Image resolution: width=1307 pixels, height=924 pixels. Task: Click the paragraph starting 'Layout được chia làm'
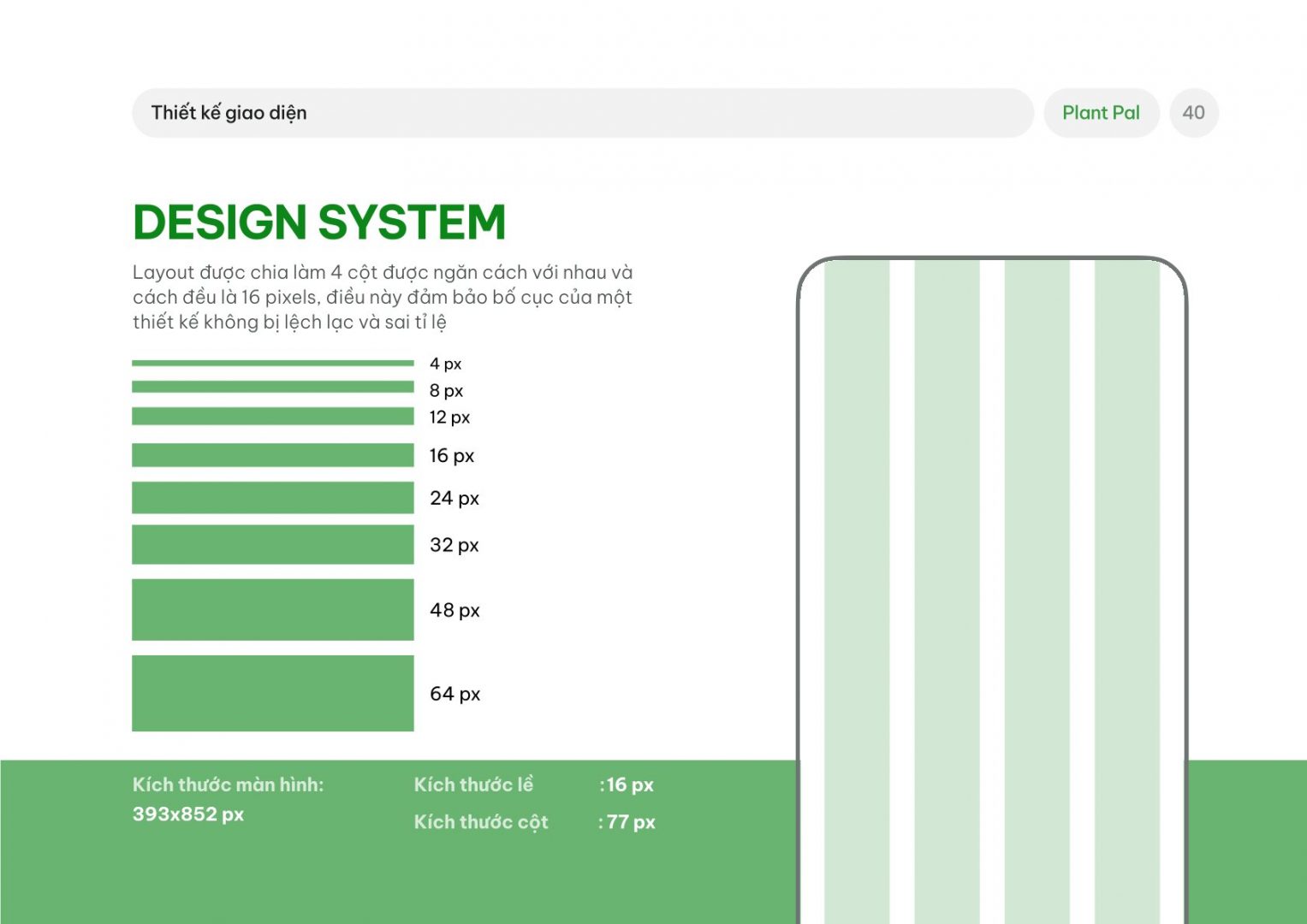coord(383,297)
